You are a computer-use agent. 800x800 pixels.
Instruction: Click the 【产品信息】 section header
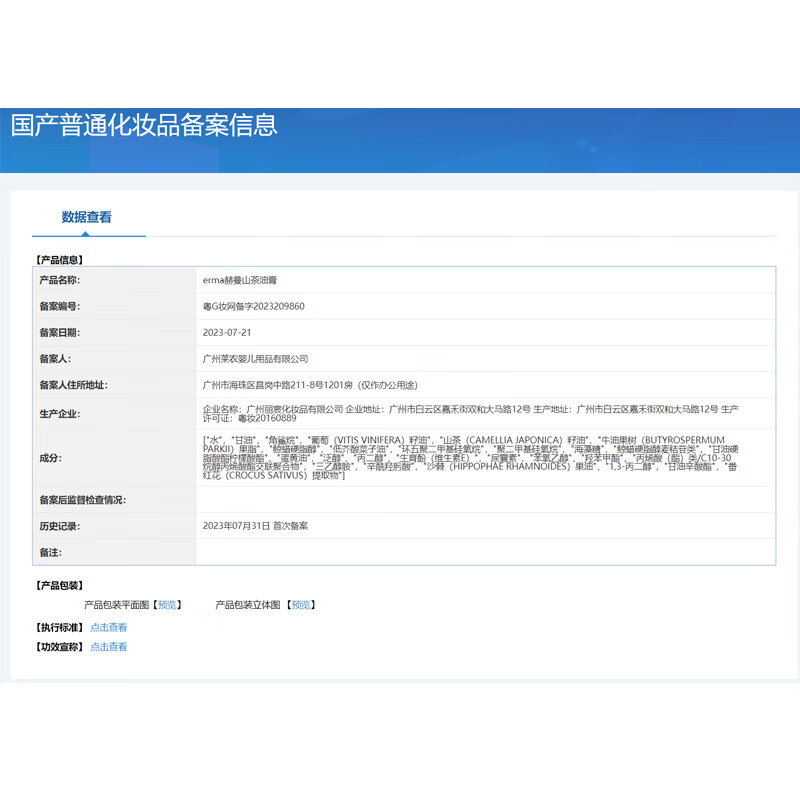(61, 258)
